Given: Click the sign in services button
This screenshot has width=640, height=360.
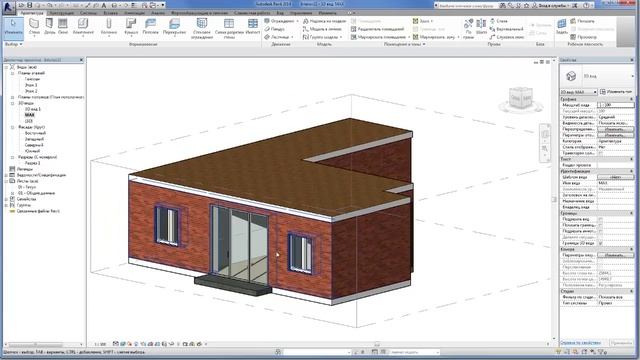Looking at the screenshot, I should [551, 6].
